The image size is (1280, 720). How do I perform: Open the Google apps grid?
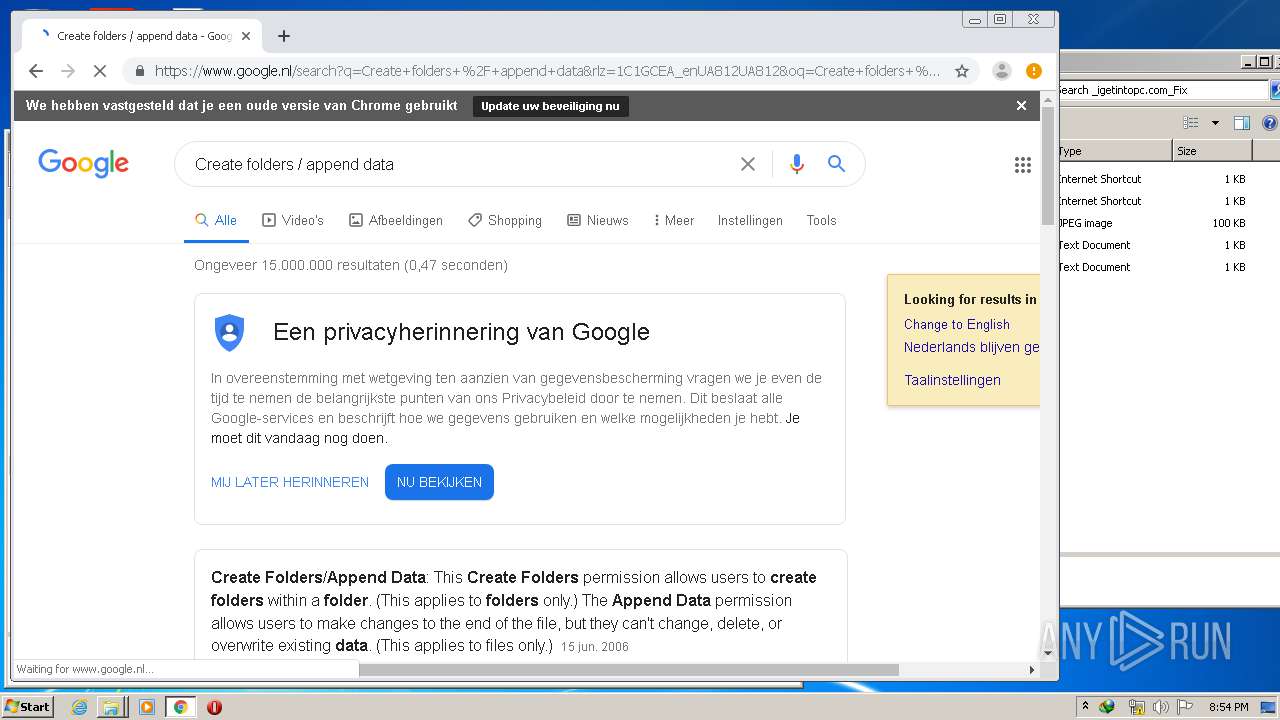1022,165
